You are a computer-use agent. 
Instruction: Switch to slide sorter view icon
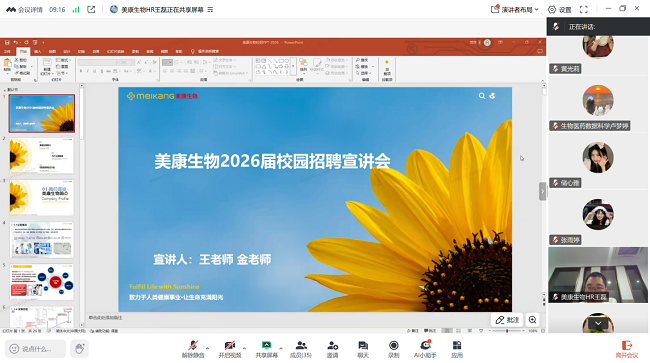pyautogui.click(x=458, y=331)
